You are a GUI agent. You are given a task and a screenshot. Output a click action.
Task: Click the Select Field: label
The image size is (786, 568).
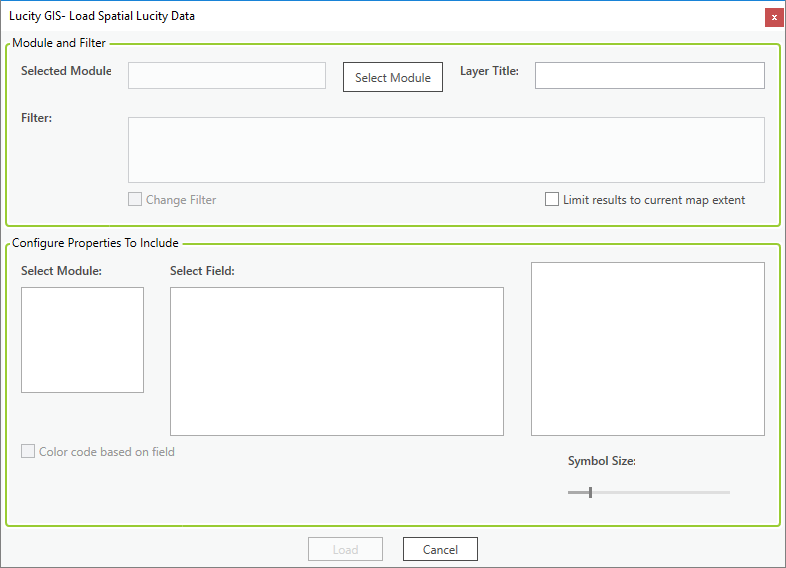(x=202, y=271)
